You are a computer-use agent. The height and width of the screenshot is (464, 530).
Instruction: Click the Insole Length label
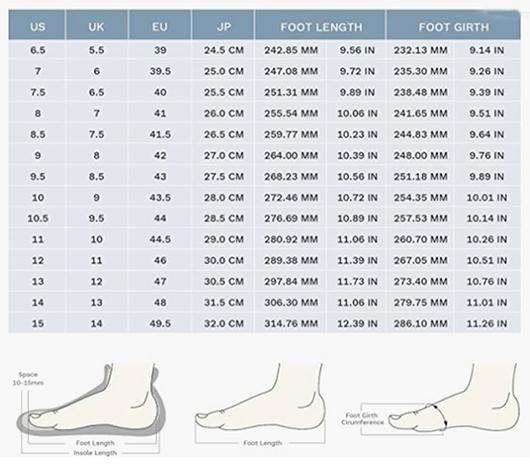[95, 453]
